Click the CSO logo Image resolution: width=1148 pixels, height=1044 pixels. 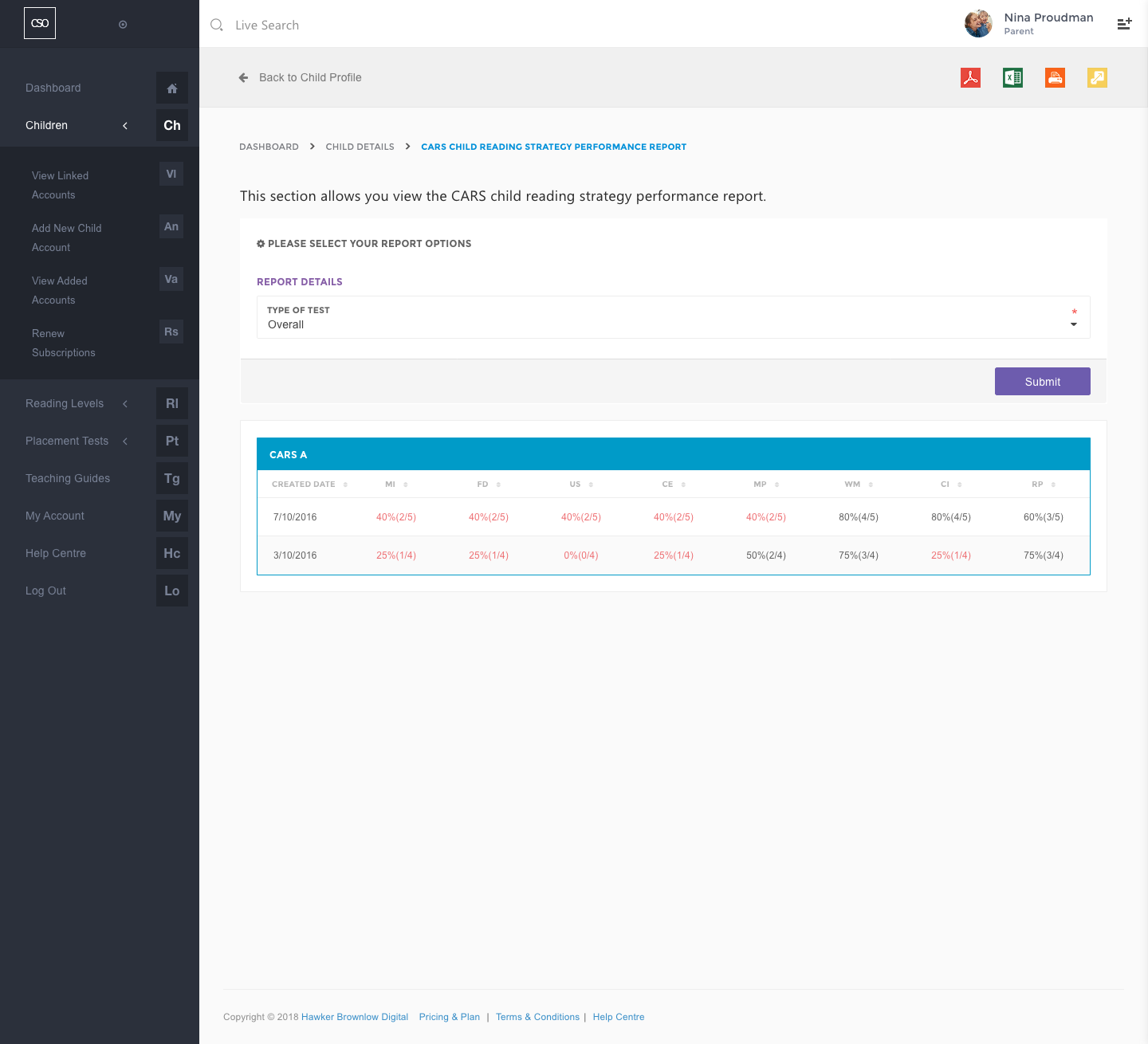tap(40, 23)
